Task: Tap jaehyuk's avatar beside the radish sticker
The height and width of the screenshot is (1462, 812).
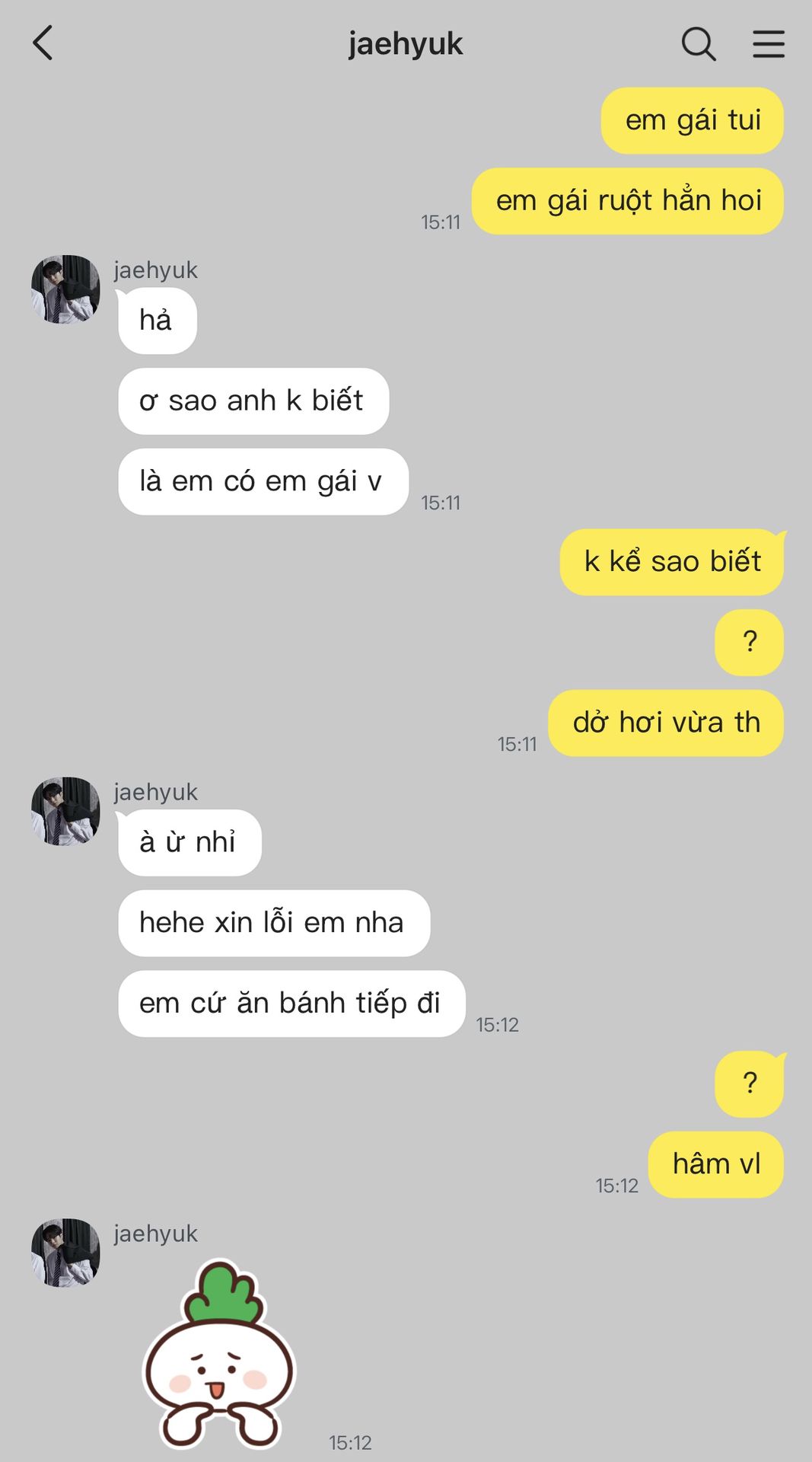Action: [65, 1253]
